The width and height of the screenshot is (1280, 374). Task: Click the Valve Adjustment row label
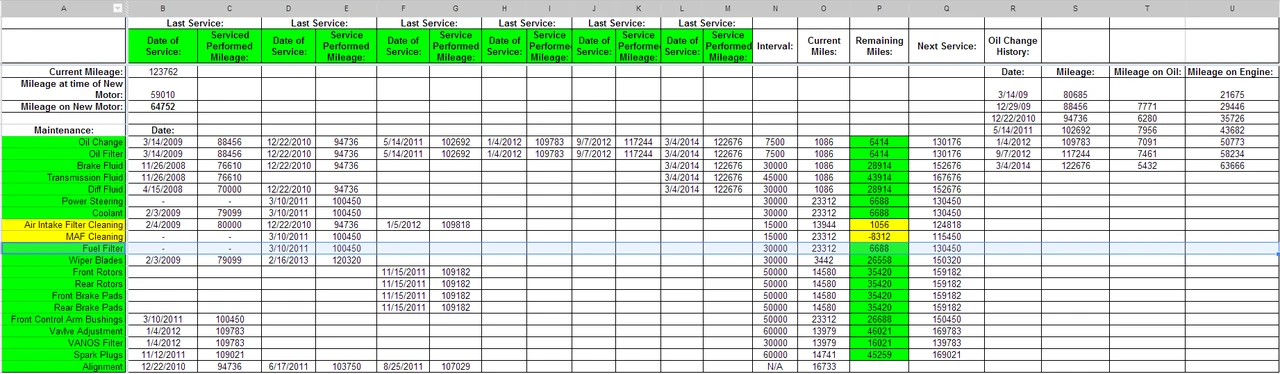click(64, 331)
